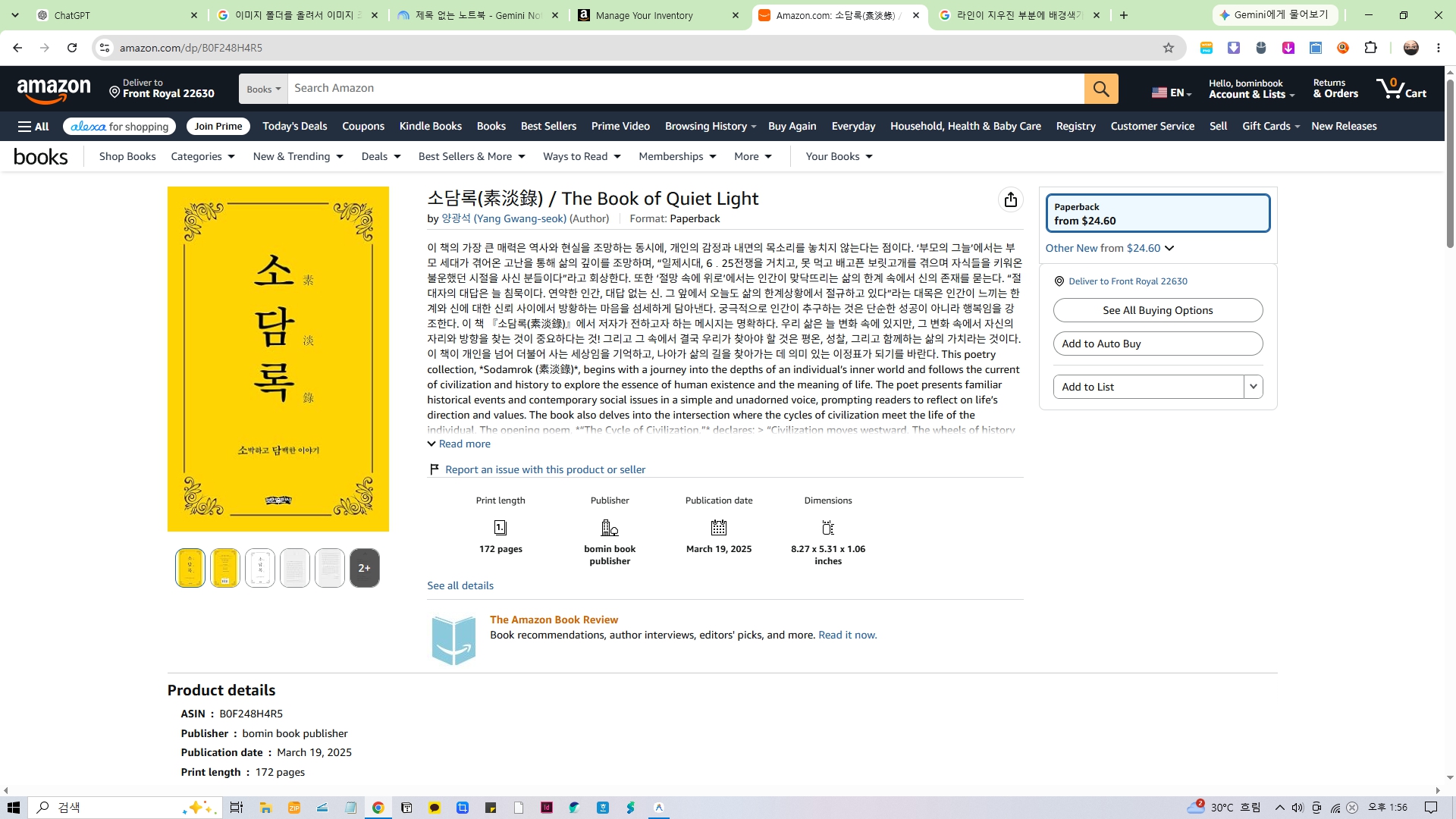The width and height of the screenshot is (1456, 819).
Task: Reload the page with the refresh icon
Action: (72, 48)
